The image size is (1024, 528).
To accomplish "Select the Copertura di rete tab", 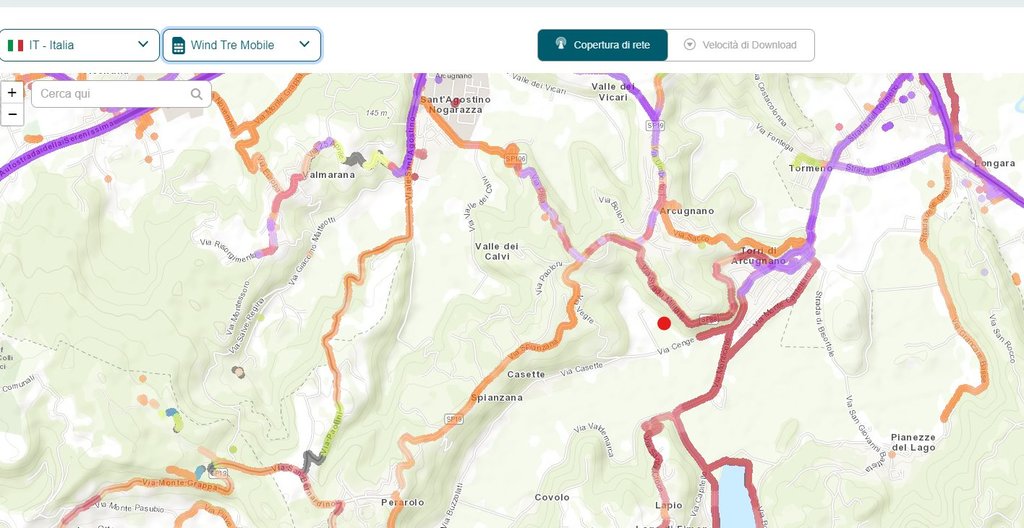I will pyautogui.click(x=603, y=45).
